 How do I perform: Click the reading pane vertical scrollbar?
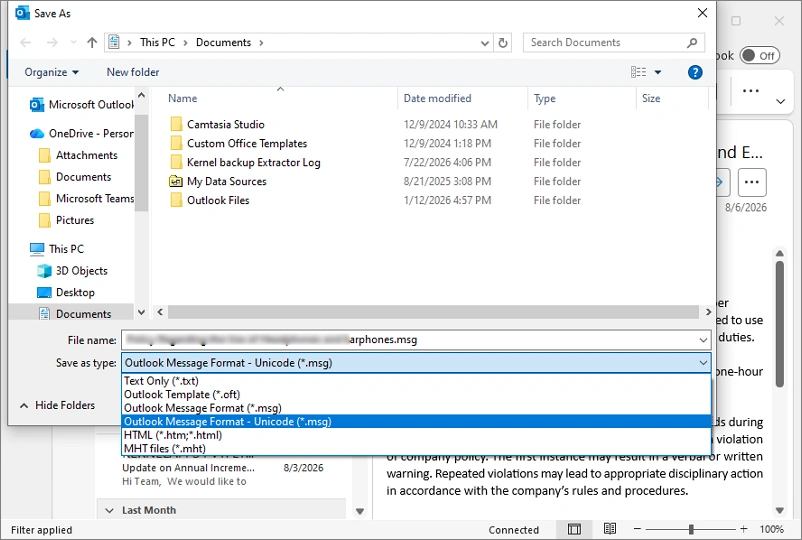(779, 325)
